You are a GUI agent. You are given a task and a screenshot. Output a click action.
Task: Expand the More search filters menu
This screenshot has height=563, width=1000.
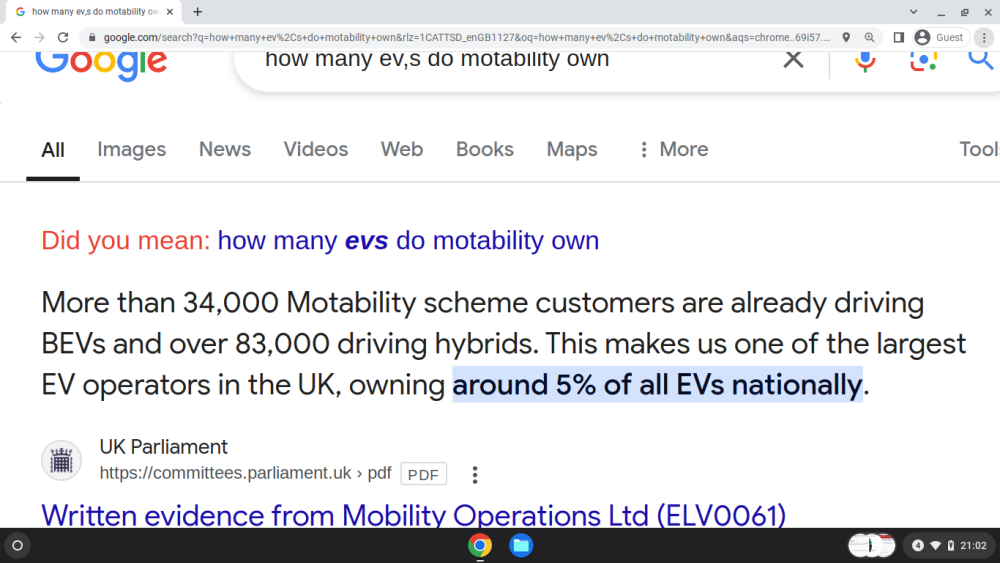pos(673,149)
